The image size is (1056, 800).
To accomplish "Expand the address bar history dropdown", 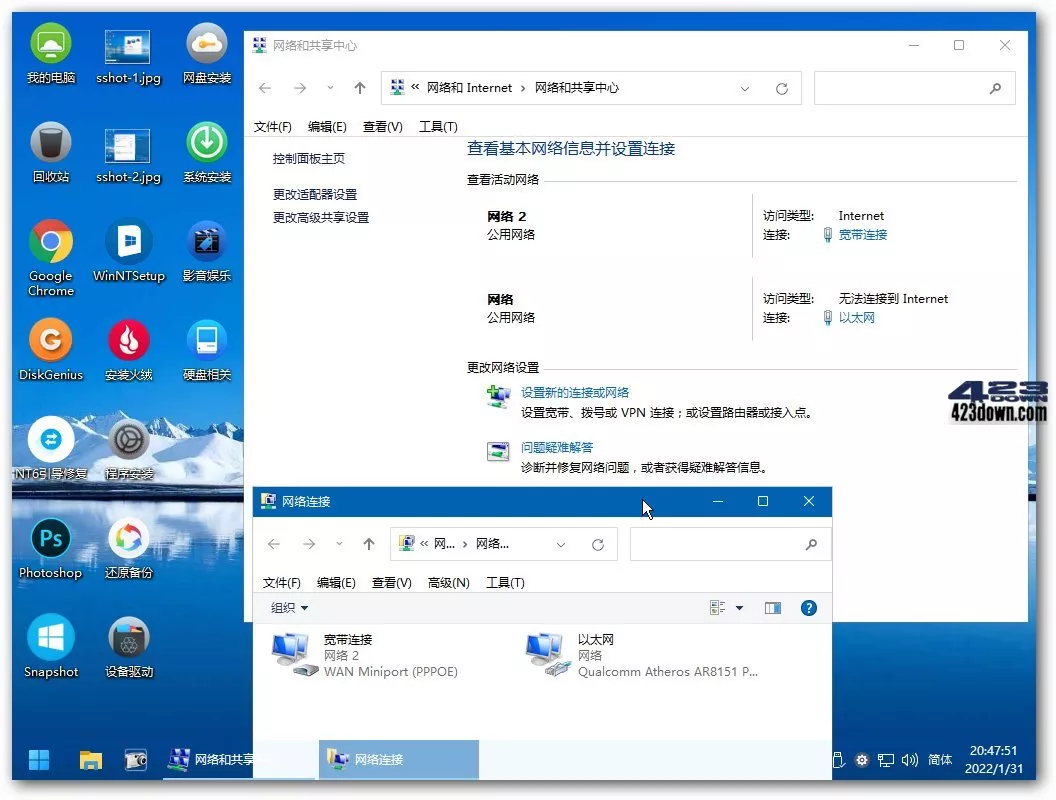I will coord(560,544).
